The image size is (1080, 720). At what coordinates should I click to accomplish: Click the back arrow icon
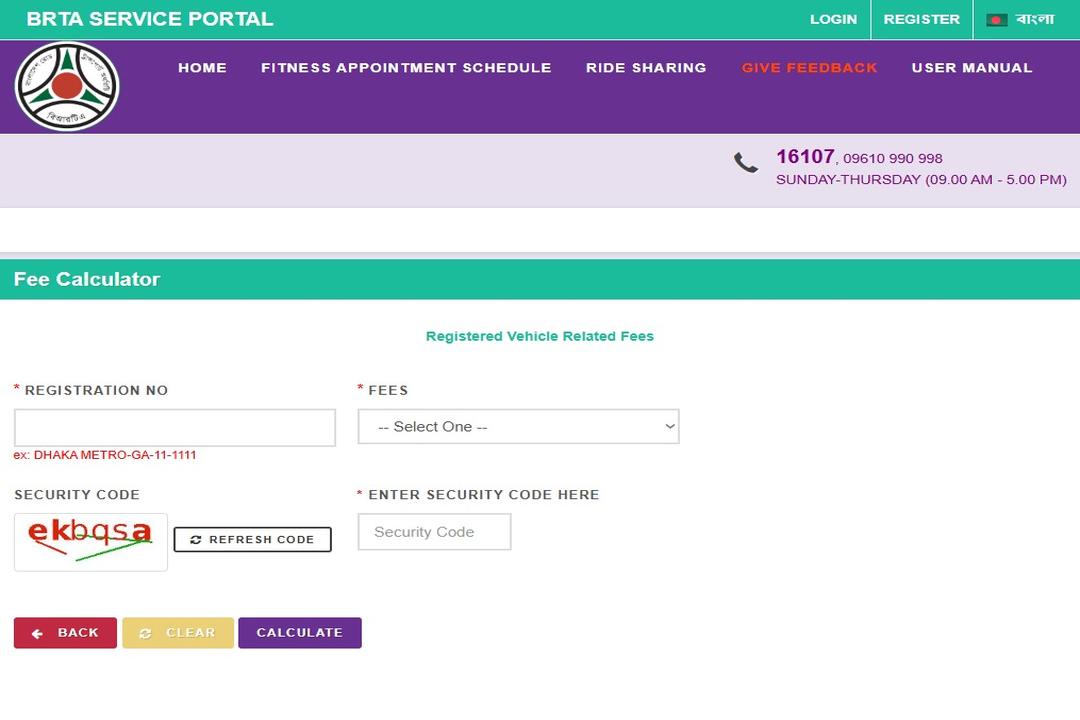[x=37, y=634]
